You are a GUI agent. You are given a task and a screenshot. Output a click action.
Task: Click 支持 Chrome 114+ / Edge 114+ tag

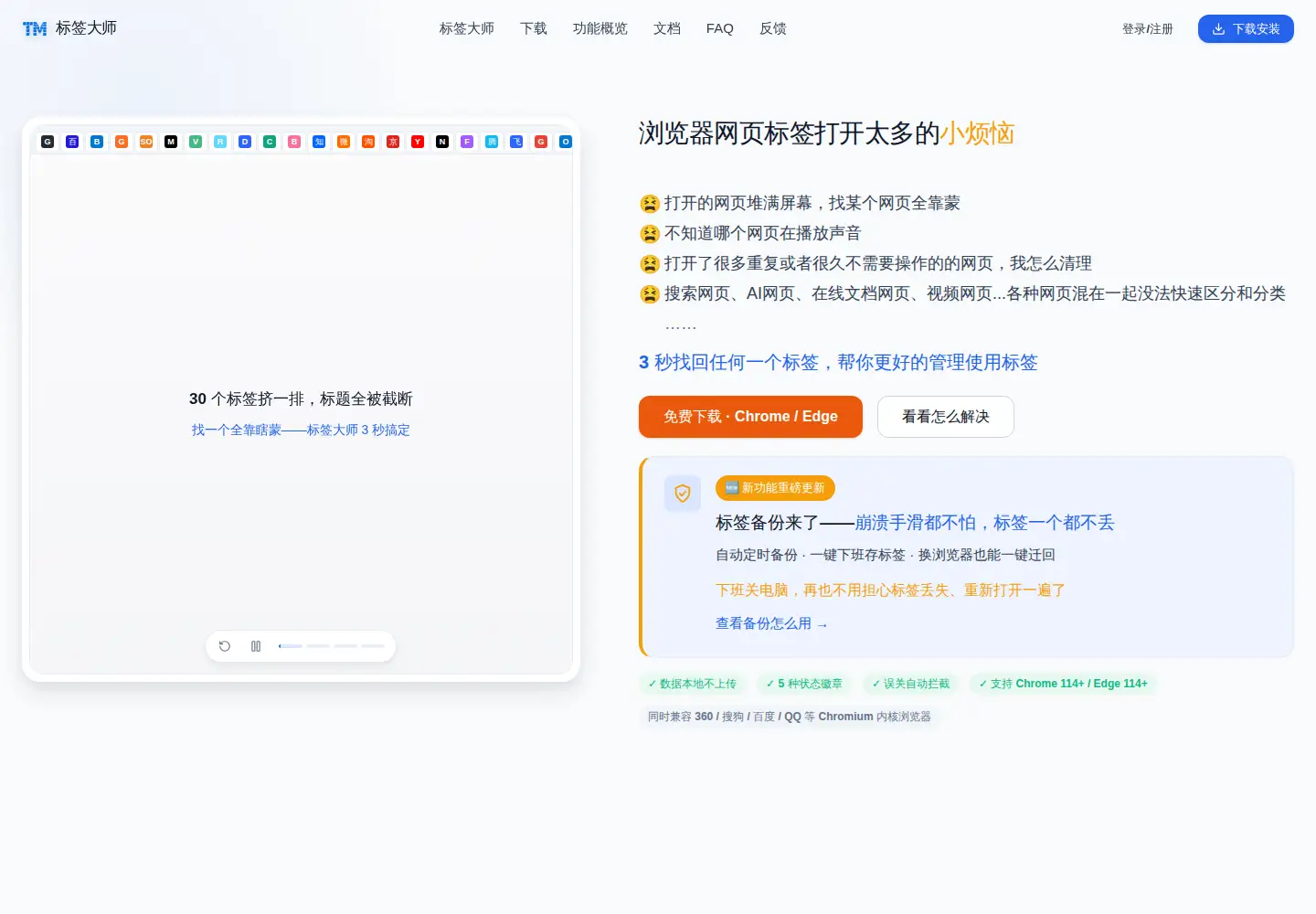pos(1064,684)
